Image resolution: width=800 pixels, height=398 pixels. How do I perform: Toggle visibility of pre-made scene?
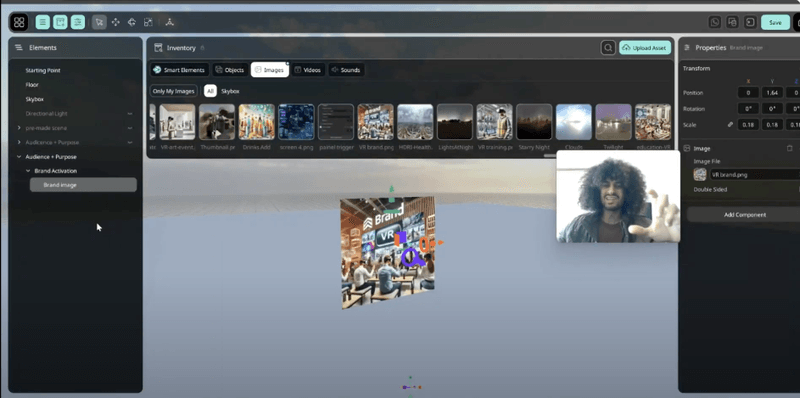130,128
